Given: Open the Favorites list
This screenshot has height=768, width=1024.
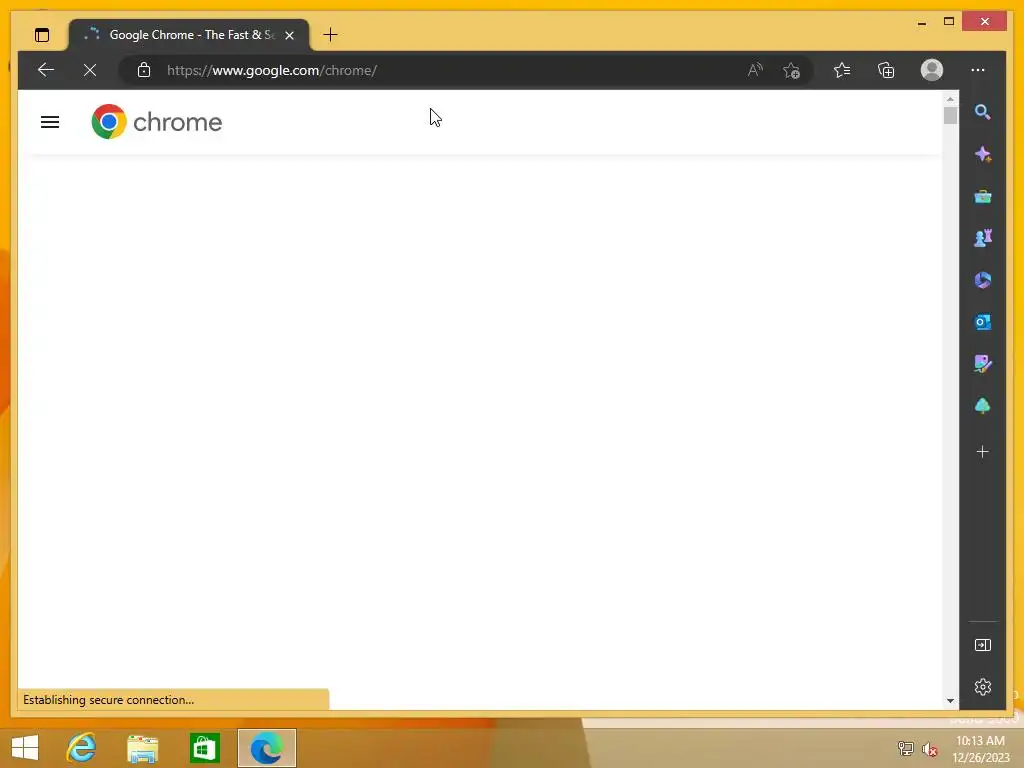Looking at the screenshot, I should pos(842,70).
